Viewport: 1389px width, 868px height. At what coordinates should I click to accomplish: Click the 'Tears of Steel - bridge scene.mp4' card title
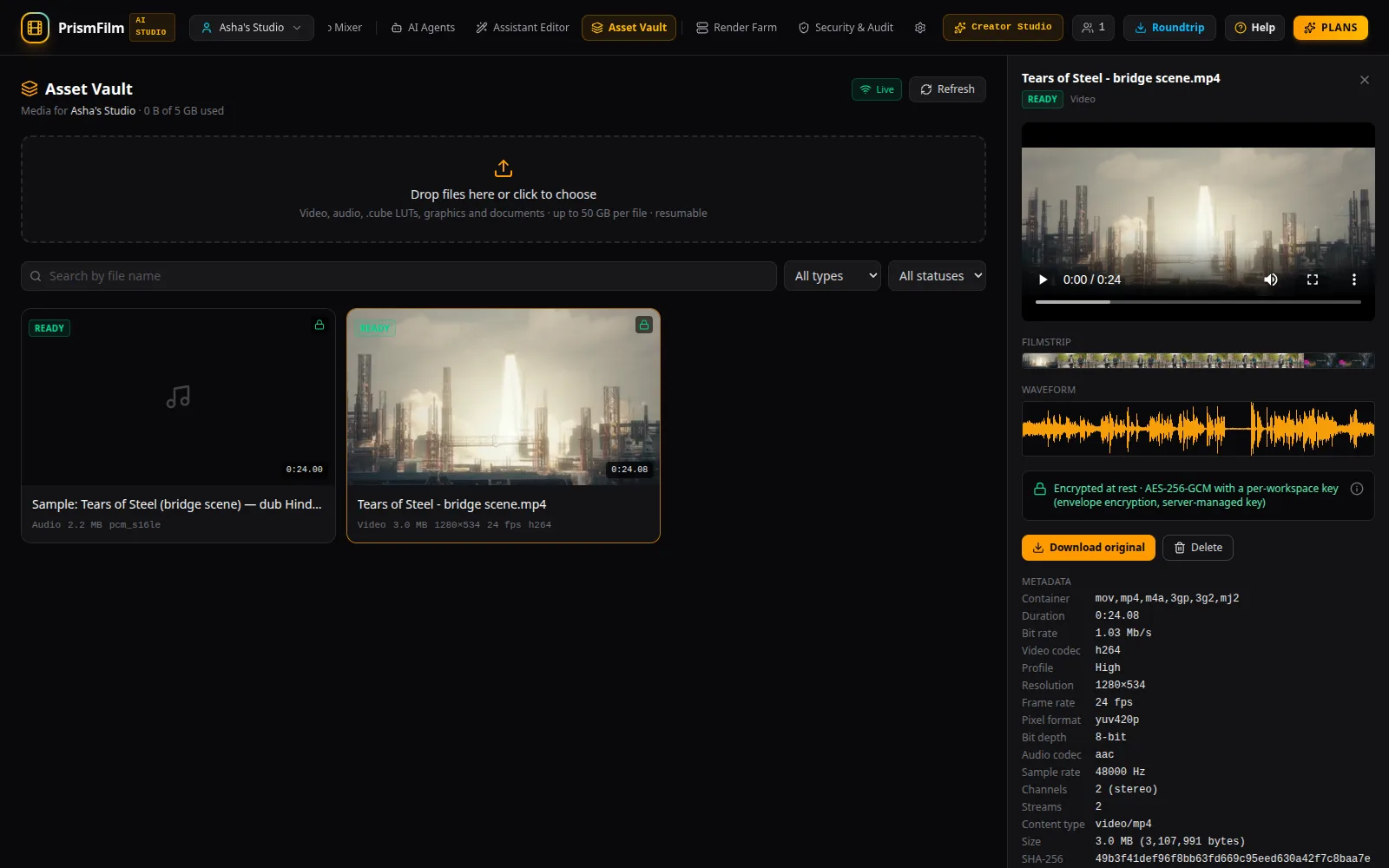[x=451, y=504]
